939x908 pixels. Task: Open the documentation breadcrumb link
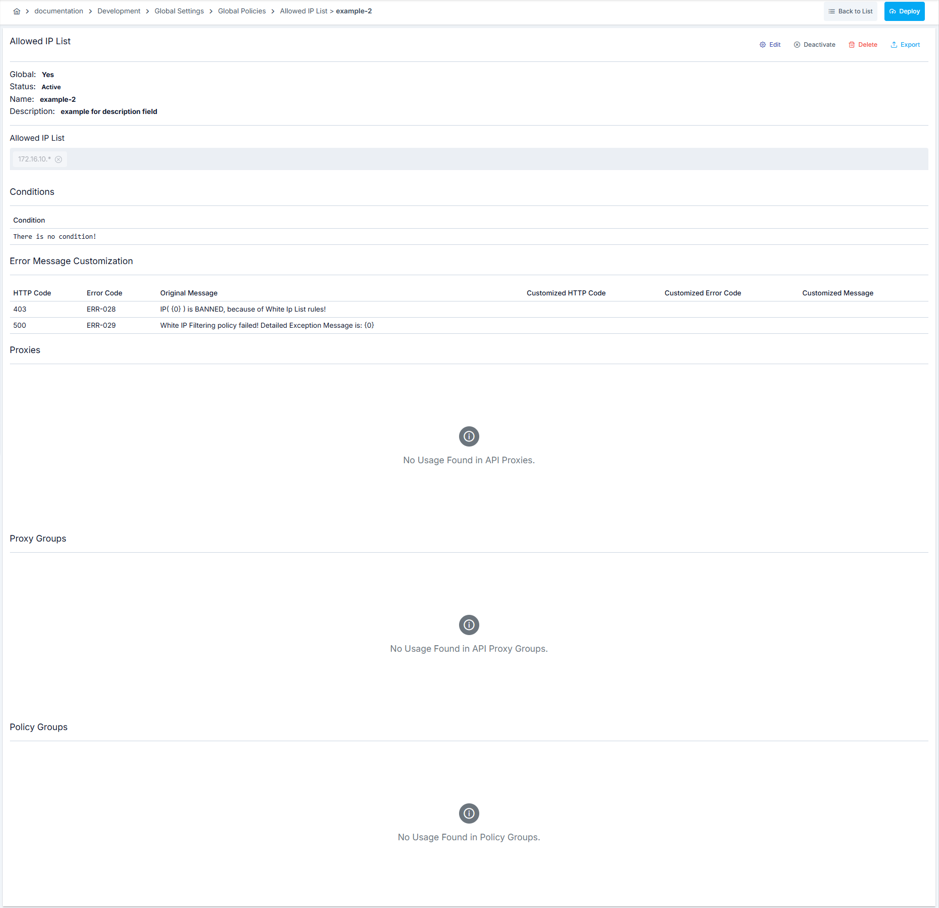58,11
